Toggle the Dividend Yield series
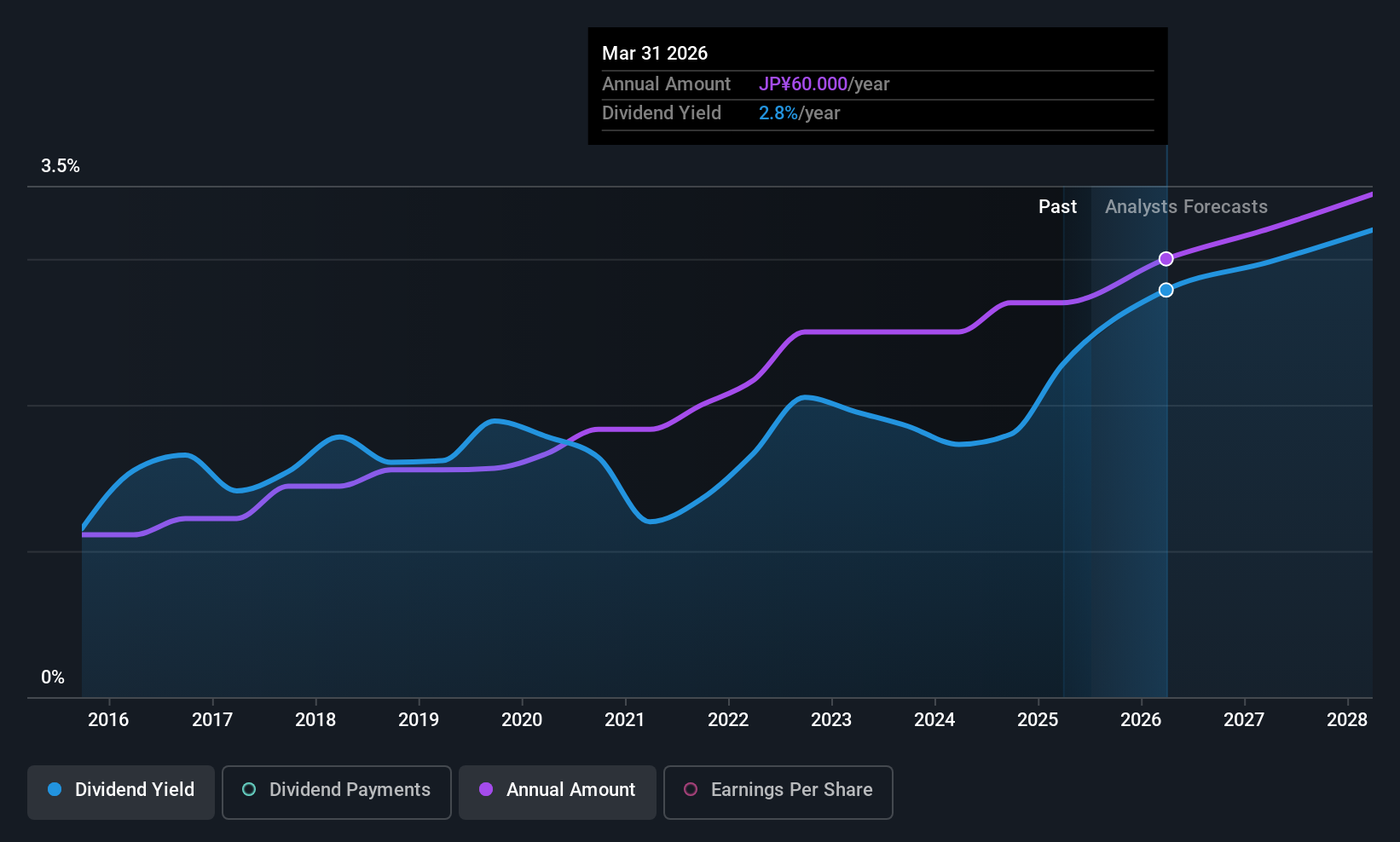This screenshot has height=842, width=1400. [121, 792]
